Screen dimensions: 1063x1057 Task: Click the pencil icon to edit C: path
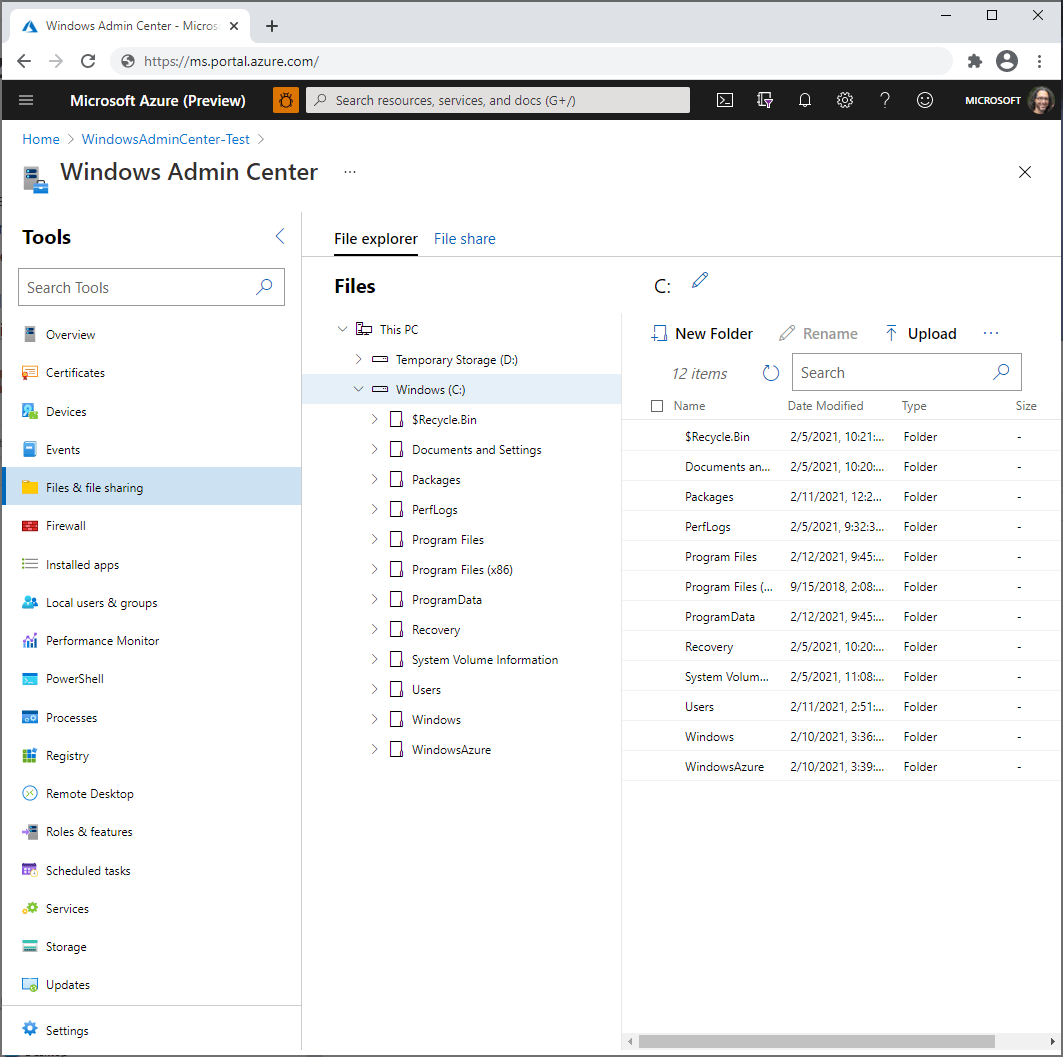pyautogui.click(x=699, y=280)
